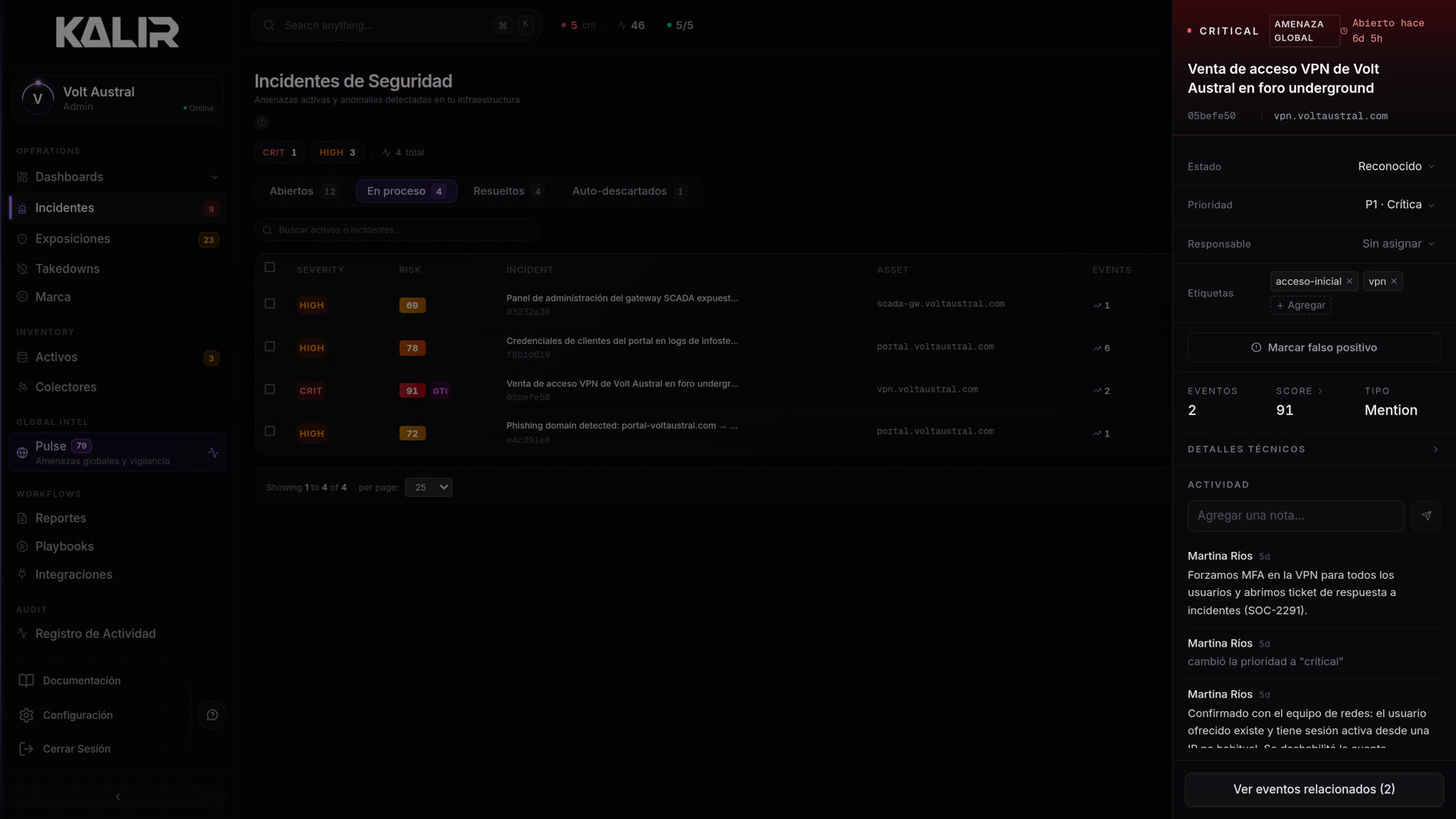The height and width of the screenshot is (819, 1456).
Task: Click the Reportes document icon
Action: [23, 519]
